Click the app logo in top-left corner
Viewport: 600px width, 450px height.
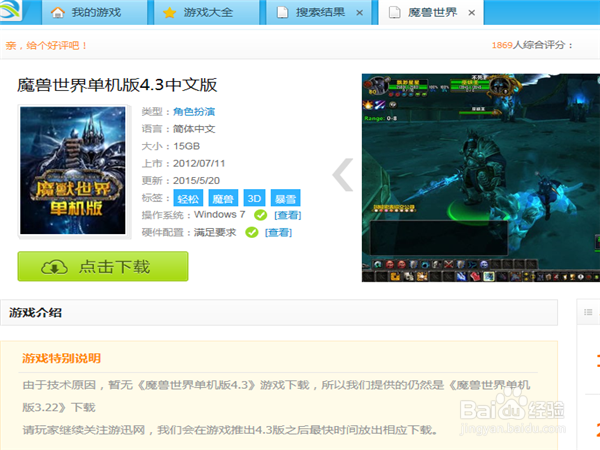tap(11, 10)
